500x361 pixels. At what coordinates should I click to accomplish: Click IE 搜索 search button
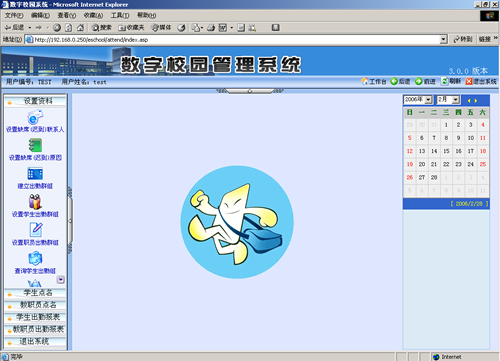tap(101, 28)
